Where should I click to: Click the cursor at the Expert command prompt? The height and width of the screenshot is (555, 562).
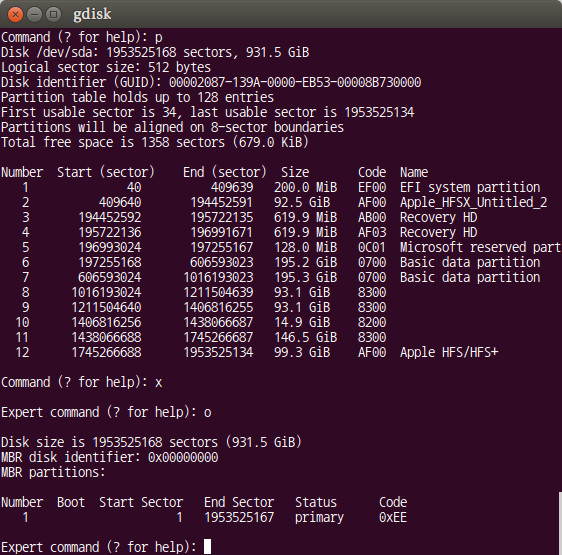click(208, 547)
